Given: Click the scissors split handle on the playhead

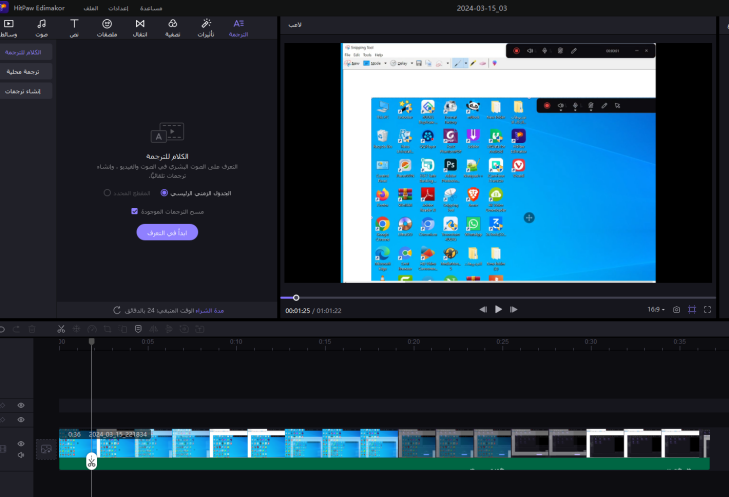Looking at the screenshot, I should pos(92,462).
